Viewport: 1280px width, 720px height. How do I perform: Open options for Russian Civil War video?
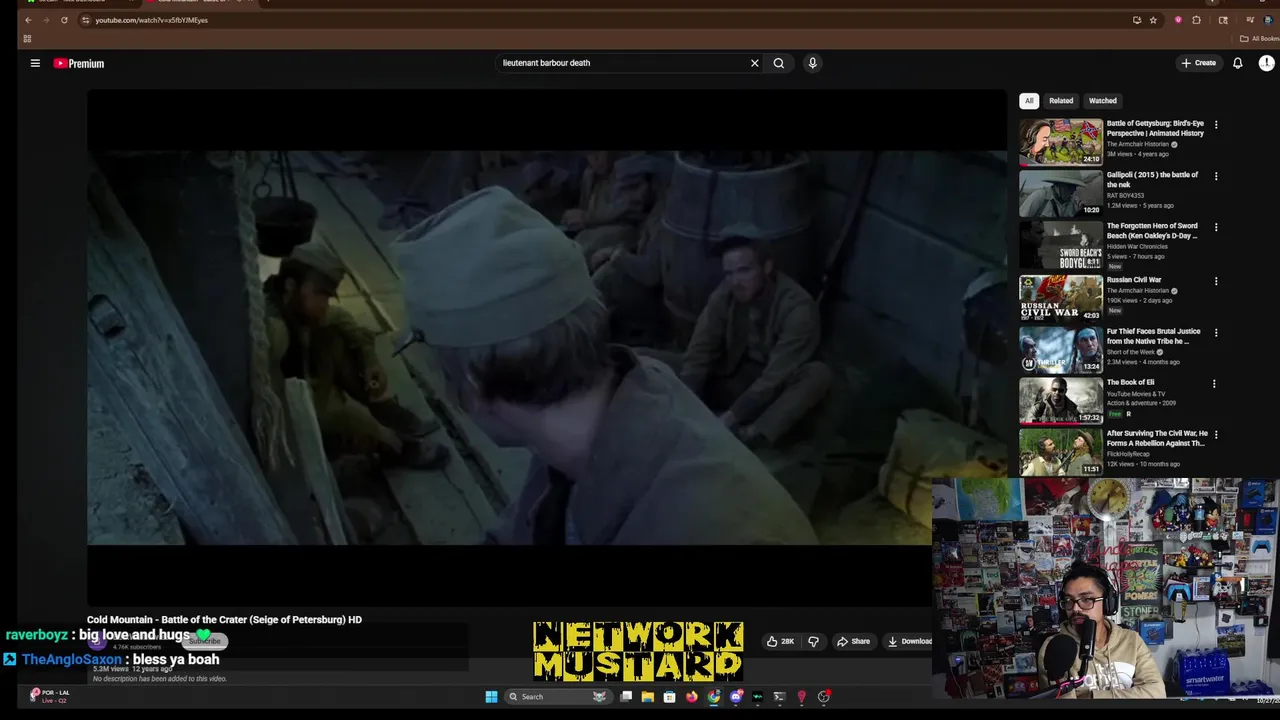tap(1216, 281)
